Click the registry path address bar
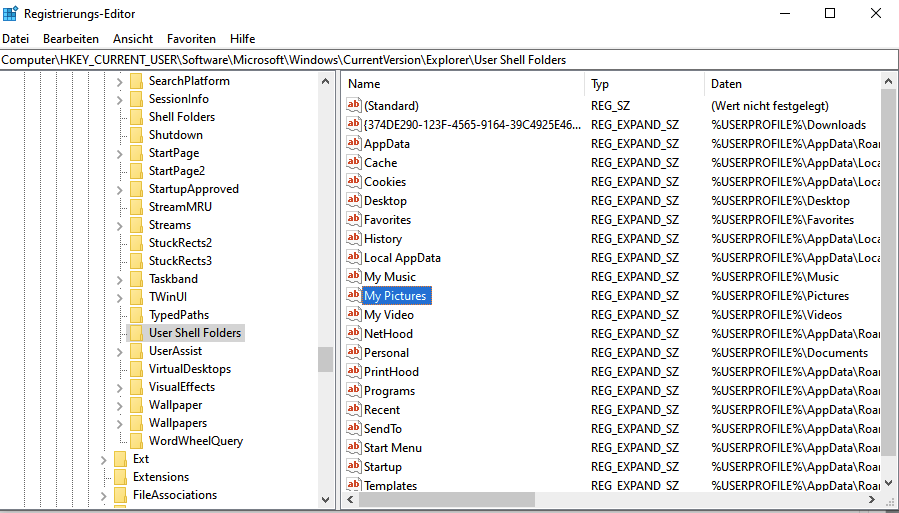Image resolution: width=899 pixels, height=513 pixels. [x=449, y=60]
